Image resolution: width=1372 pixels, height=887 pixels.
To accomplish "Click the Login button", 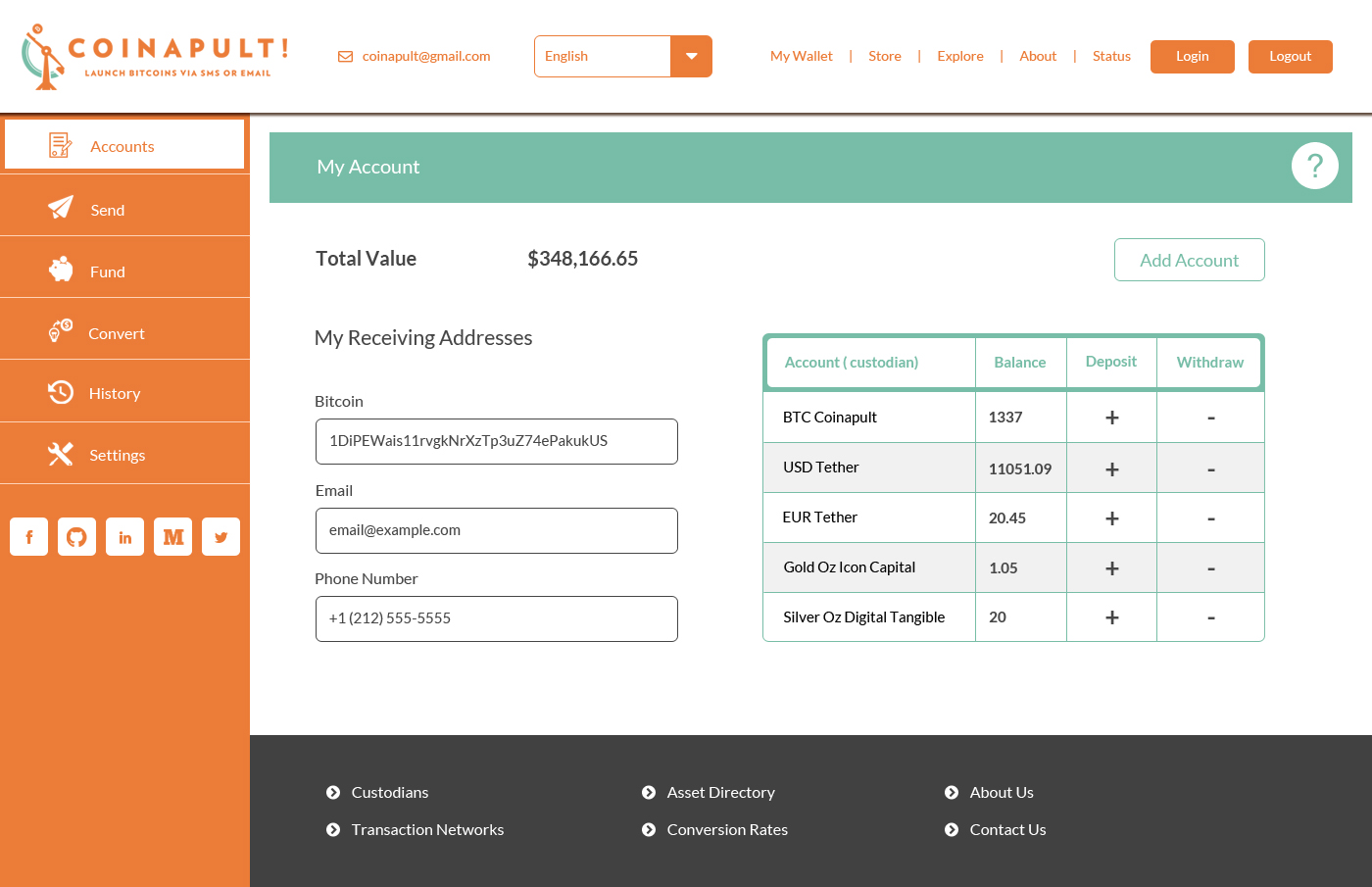I will tap(1193, 56).
